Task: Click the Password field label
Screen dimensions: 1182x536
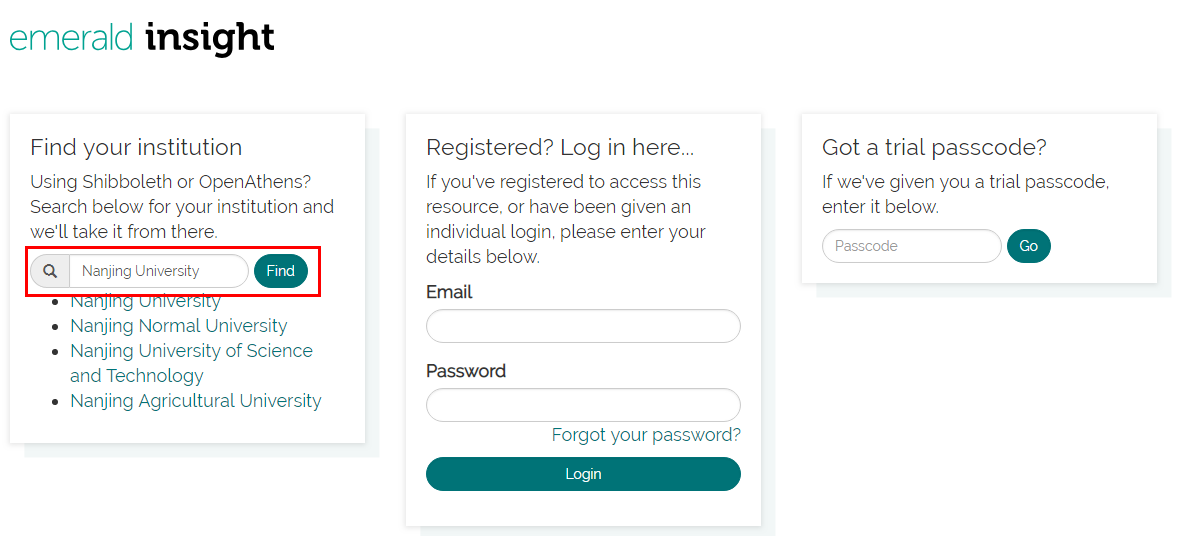Action: (x=466, y=371)
